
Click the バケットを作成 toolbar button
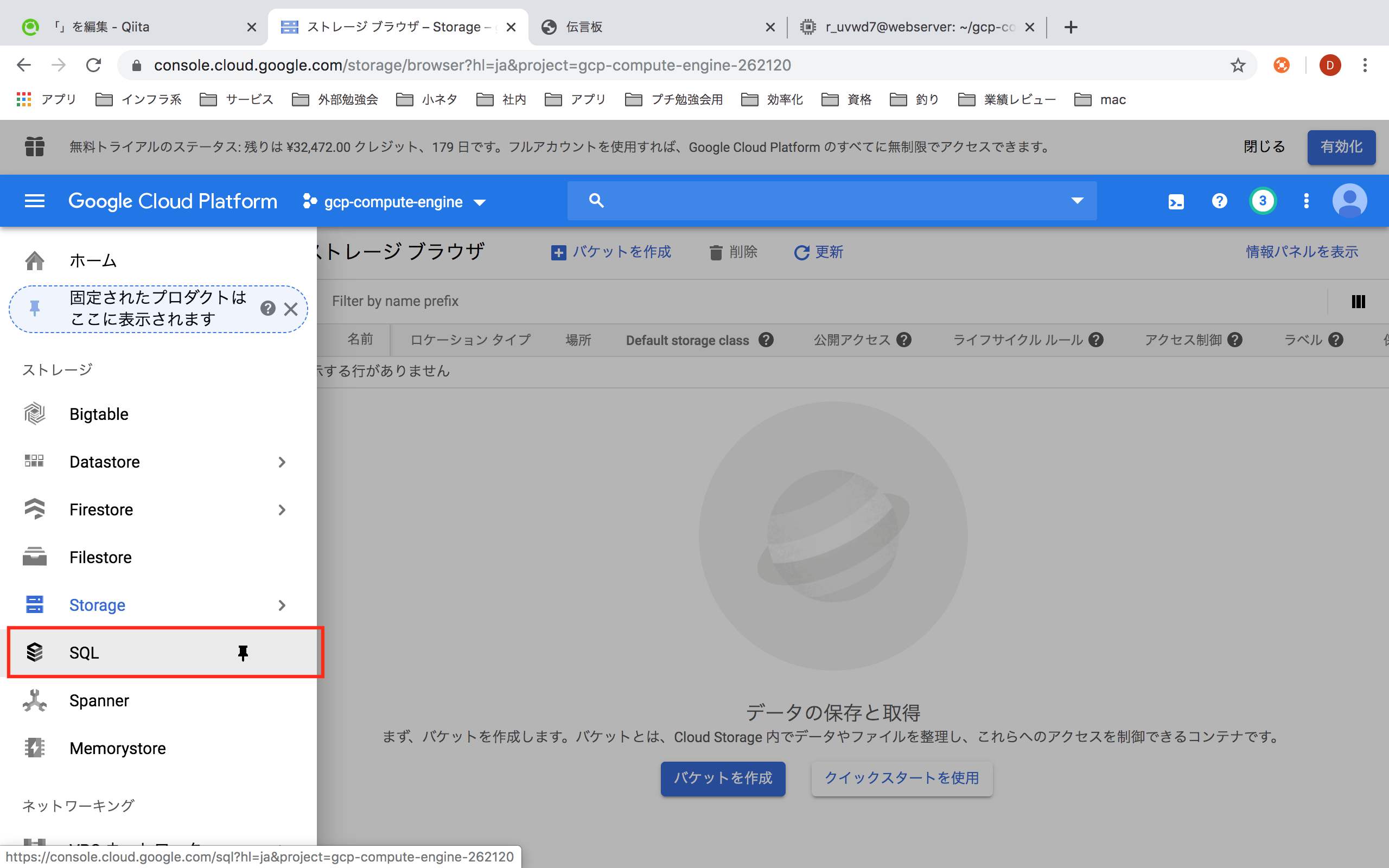tap(611, 252)
